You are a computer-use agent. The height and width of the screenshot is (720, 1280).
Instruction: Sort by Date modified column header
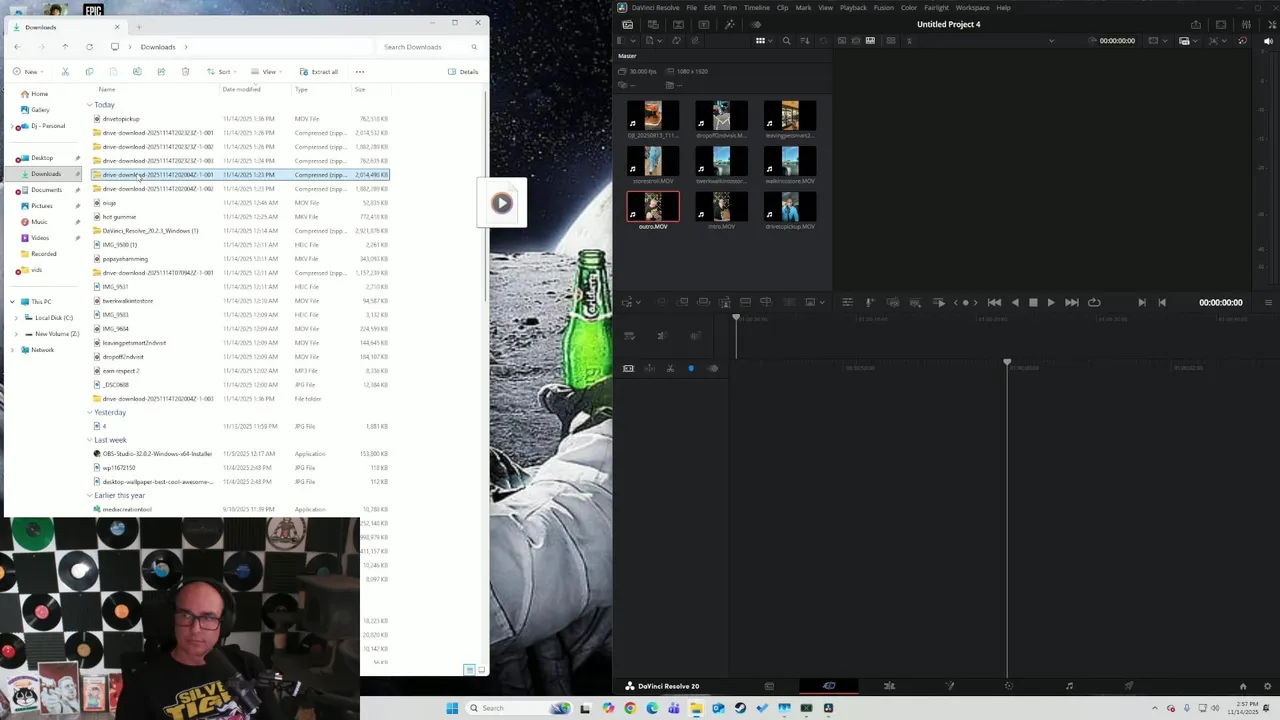[242, 90]
